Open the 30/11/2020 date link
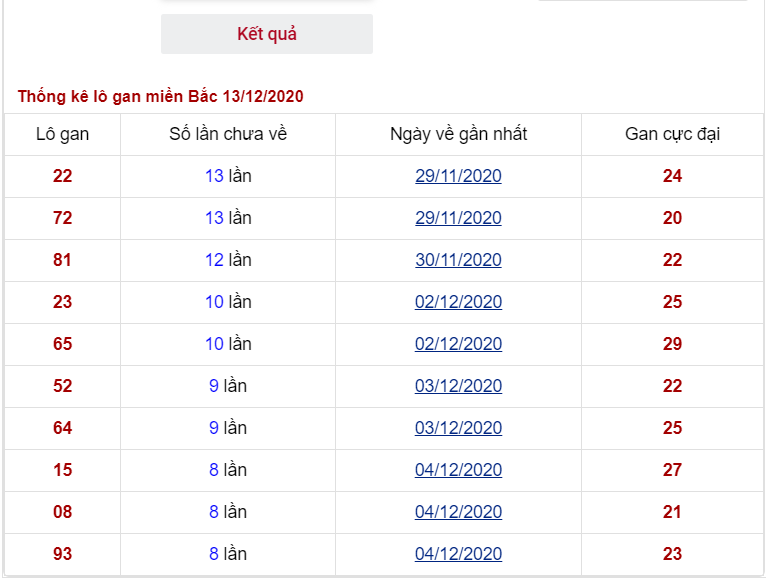This screenshot has height=579, width=766. [x=458, y=260]
